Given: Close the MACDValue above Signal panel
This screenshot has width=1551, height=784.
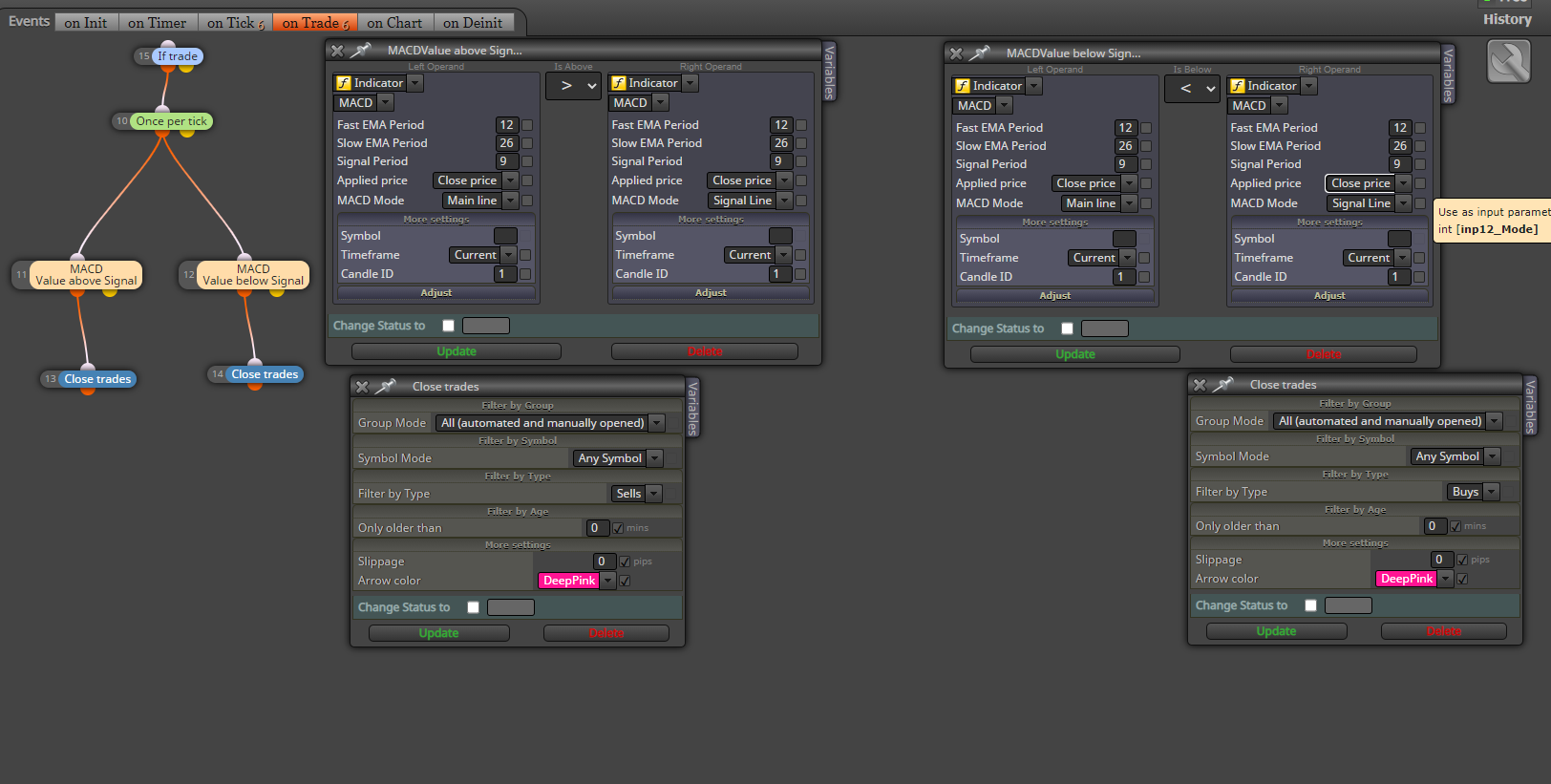Looking at the screenshot, I should pyautogui.click(x=337, y=51).
